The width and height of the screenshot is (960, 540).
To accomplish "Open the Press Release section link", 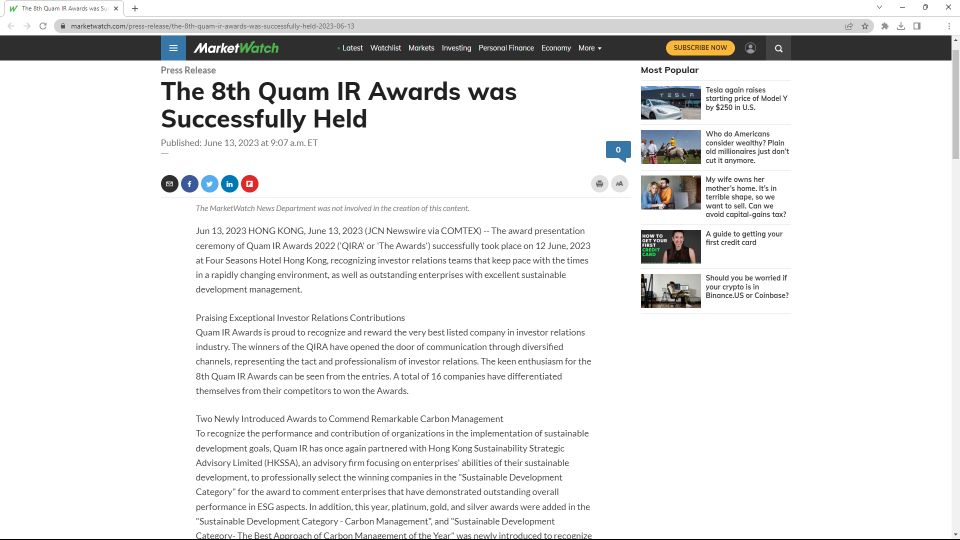I will (188, 70).
